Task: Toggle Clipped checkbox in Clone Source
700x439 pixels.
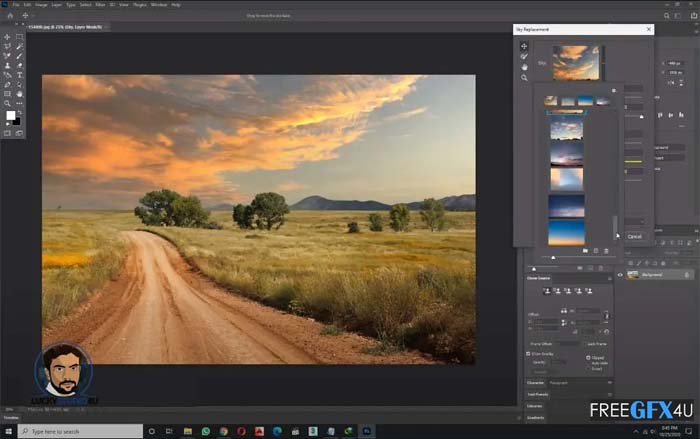Action: (588, 358)
